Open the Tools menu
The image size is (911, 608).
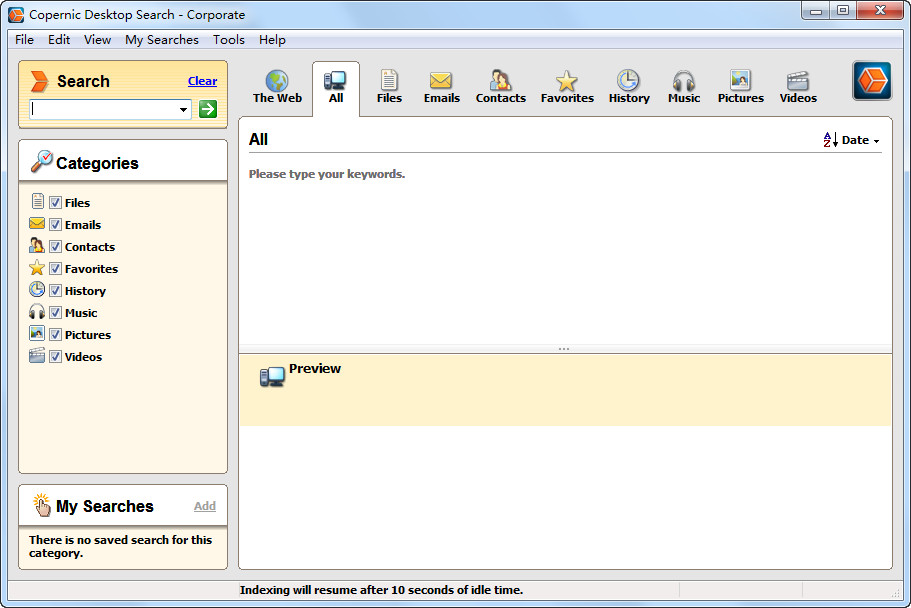(x=228, y=40)
